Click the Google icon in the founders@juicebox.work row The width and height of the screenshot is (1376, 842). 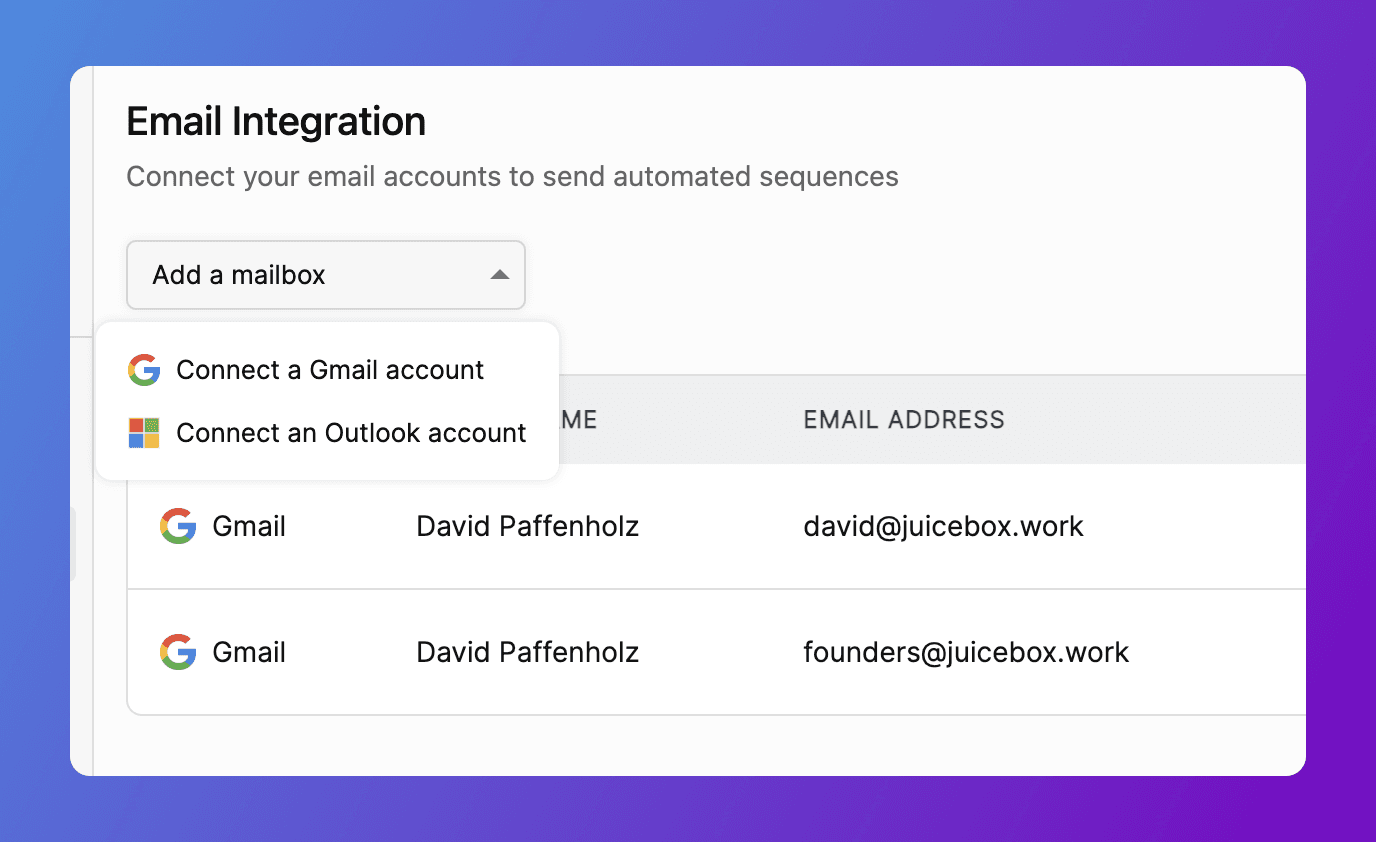click(x=178, y=652)
